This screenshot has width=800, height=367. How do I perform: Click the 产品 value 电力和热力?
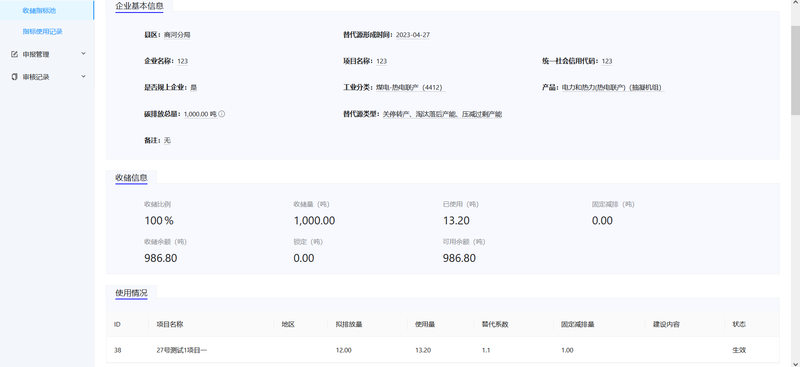tap(612, 88)
